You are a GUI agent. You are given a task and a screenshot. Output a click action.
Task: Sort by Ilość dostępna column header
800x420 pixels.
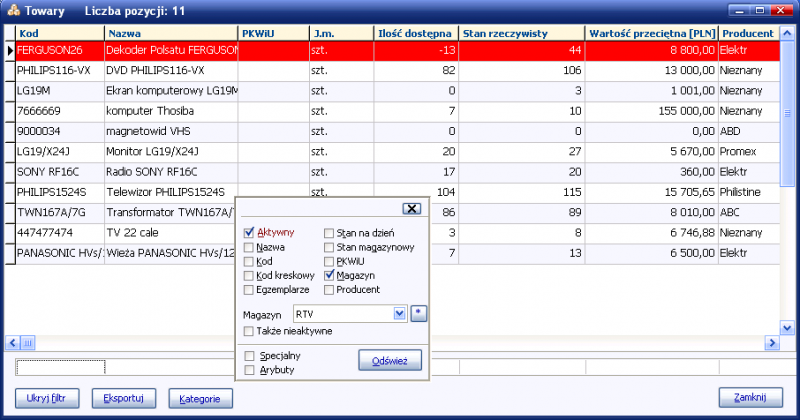coord(416,33)
